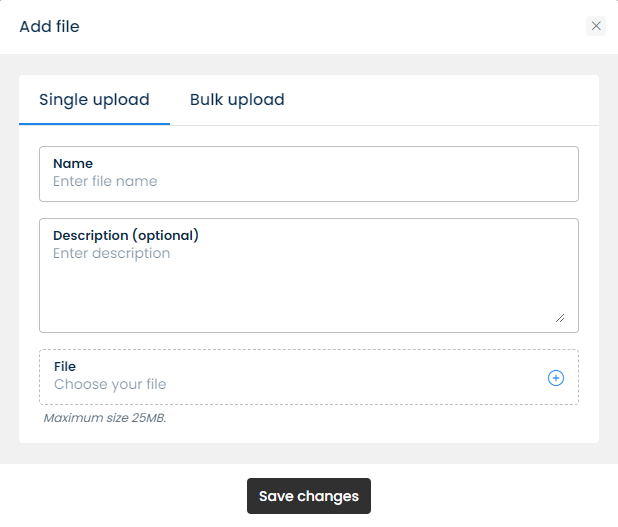Grab the description box resize handle

point(559,318)
